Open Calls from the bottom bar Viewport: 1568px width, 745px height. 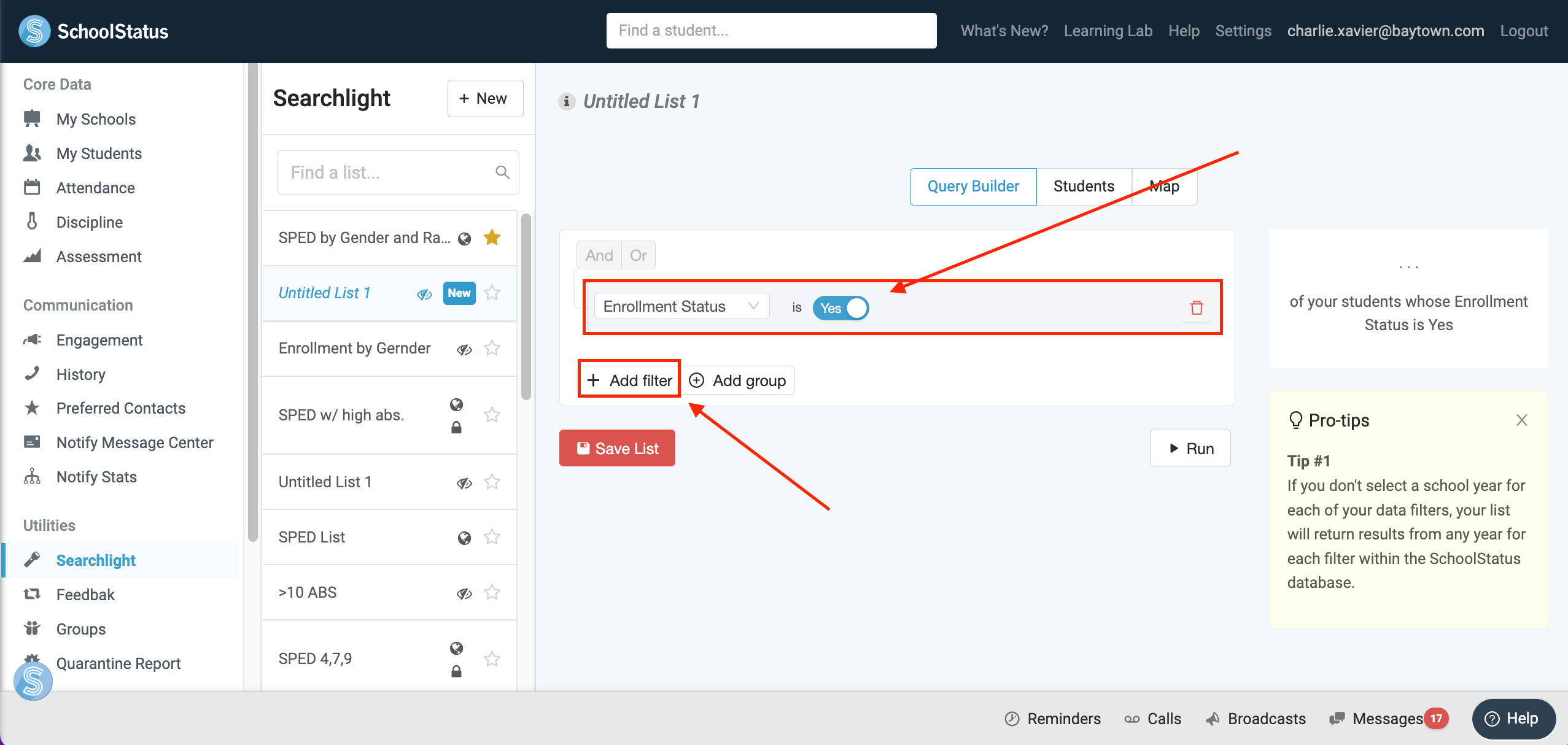tap(1152, 719)
